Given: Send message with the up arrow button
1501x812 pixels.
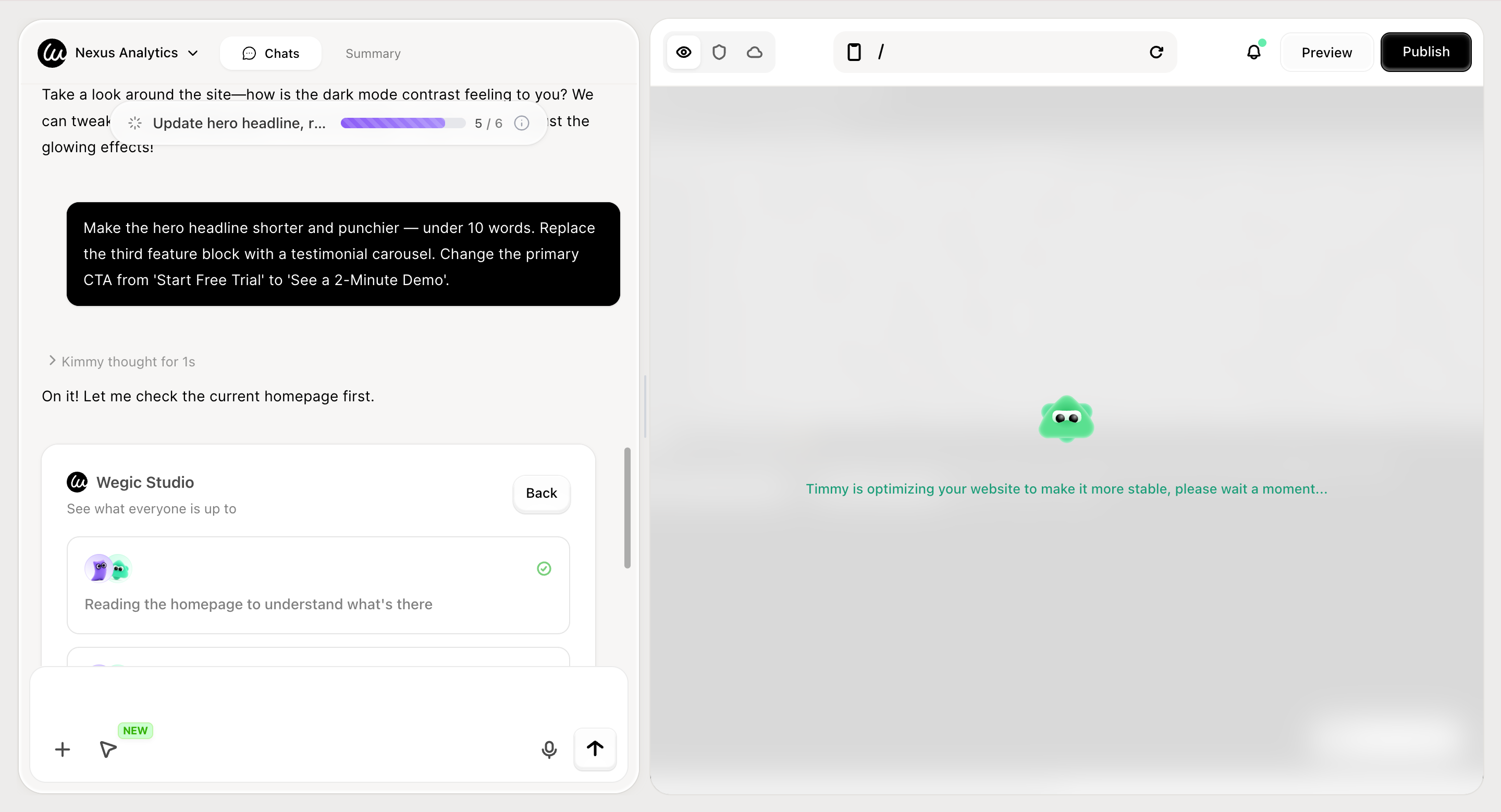Looking at the screenshot, I should [x=595, y=749].
